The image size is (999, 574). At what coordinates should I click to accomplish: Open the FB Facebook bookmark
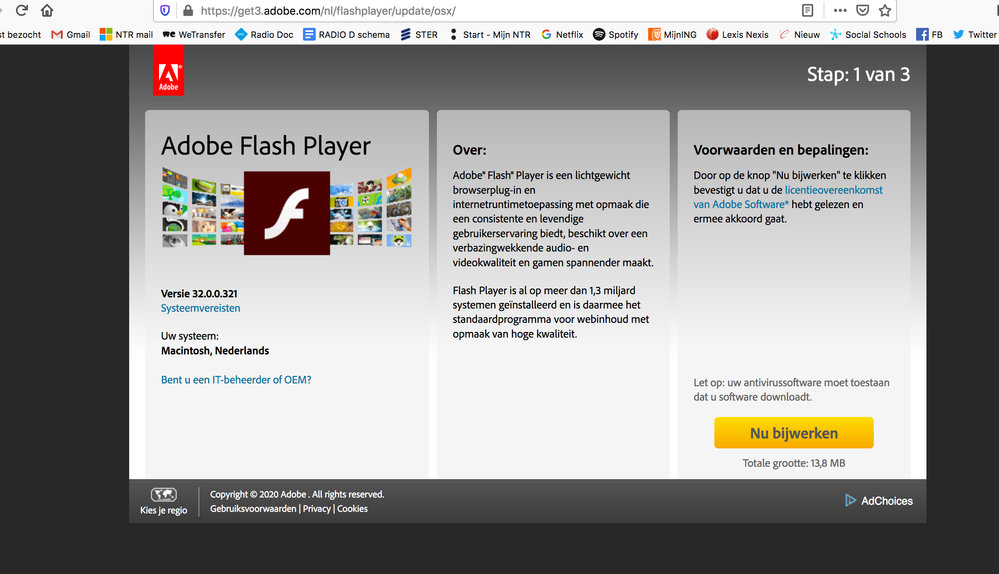point(929,34)
